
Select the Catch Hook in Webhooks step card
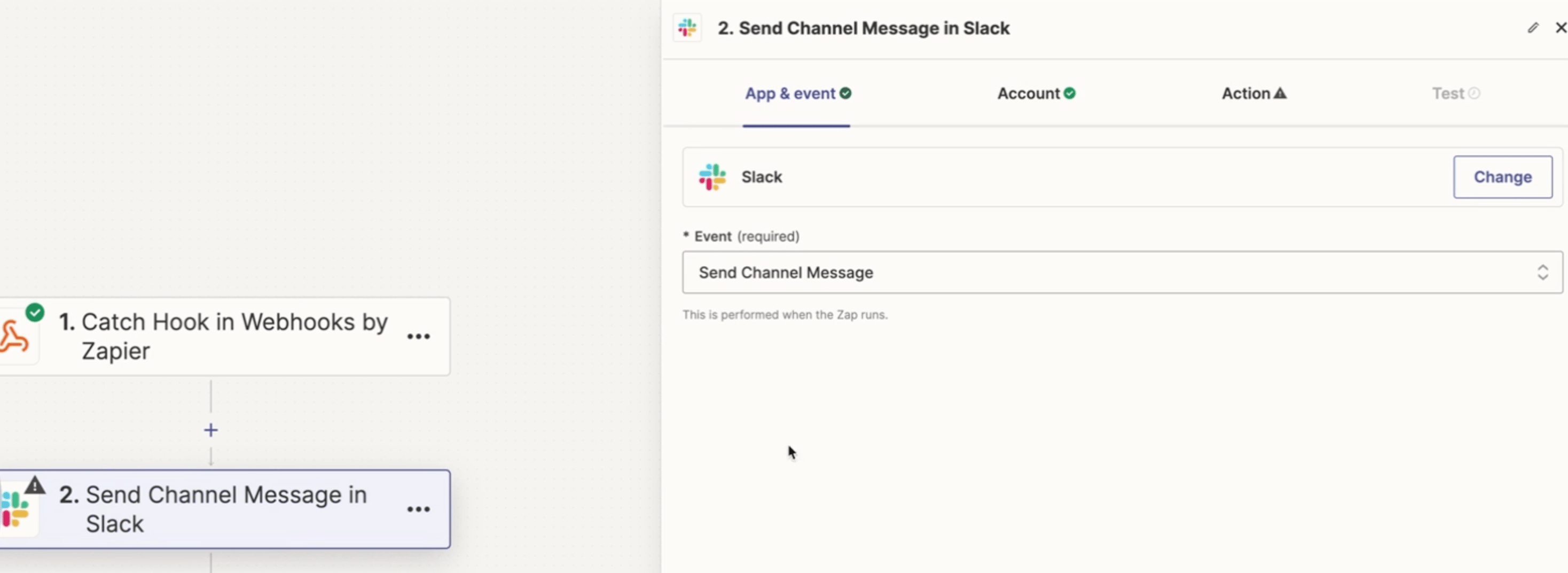point(225,336)
